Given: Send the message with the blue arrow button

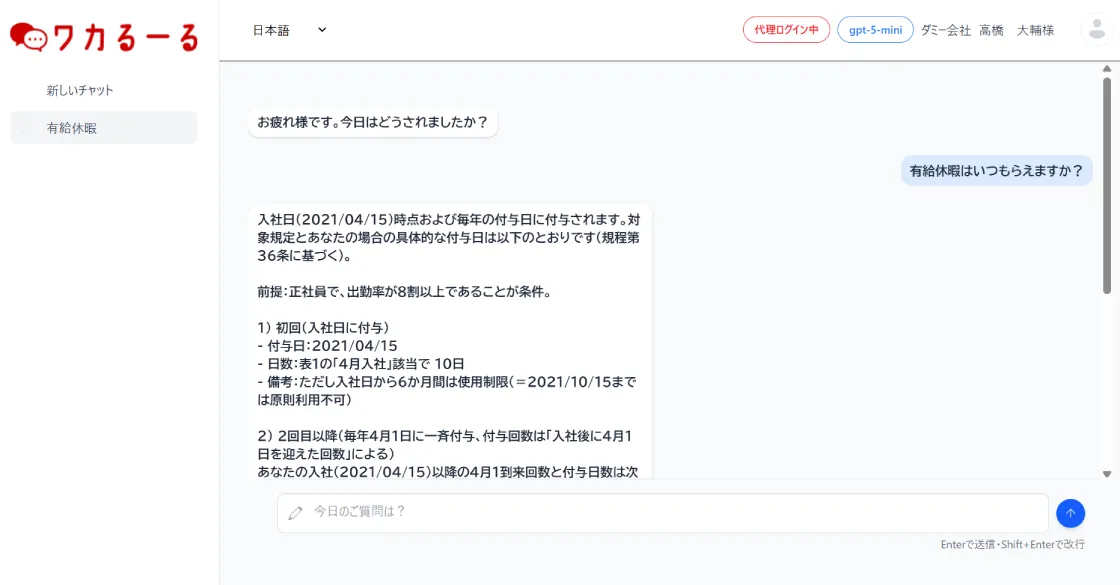Looking at the screenshot, I should pyautogui.click(x=1070, y=513).
